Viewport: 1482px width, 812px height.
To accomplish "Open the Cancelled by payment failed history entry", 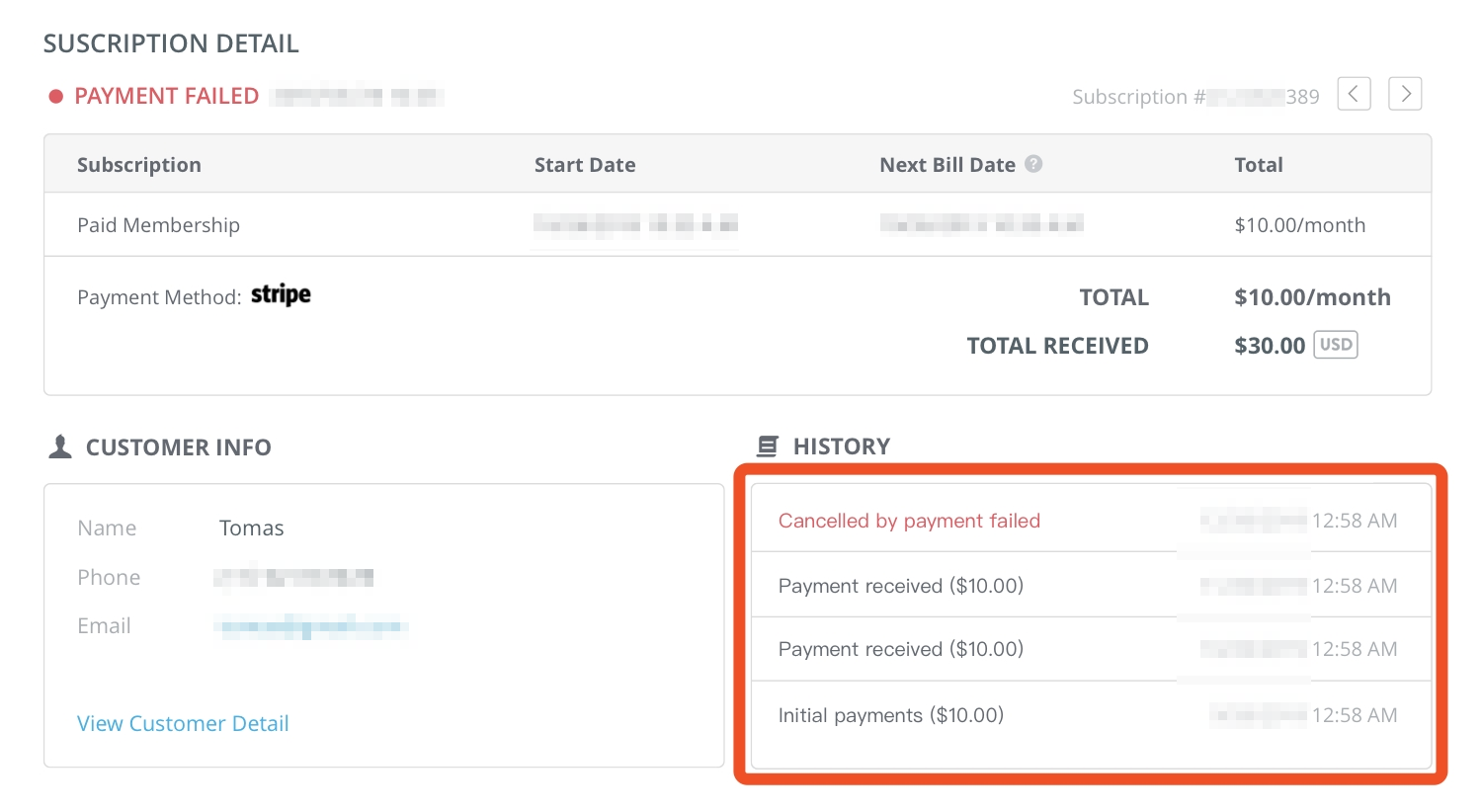I will (909, 521).
